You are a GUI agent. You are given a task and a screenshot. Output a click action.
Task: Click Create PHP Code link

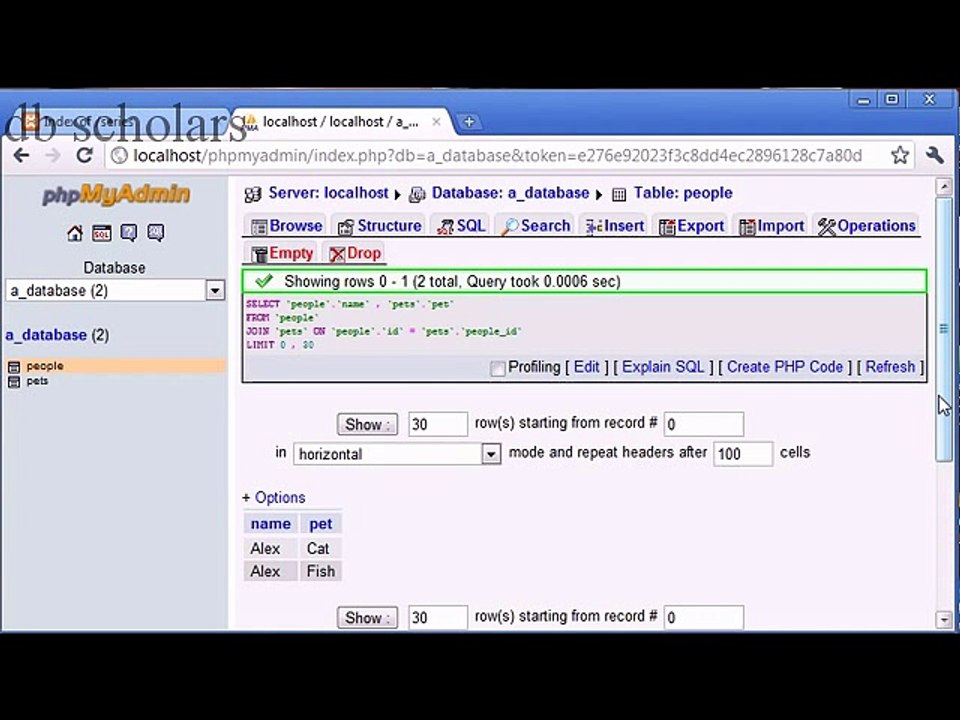(x=785, y=367)
